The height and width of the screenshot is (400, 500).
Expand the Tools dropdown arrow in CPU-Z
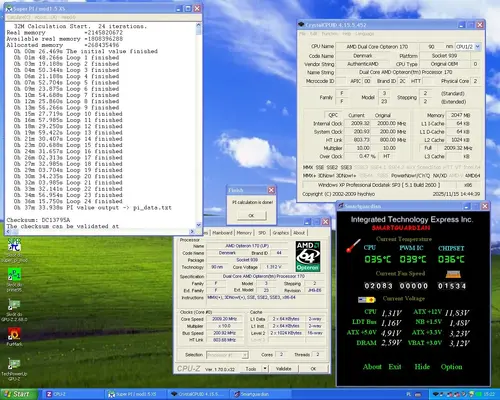point(265,369)
